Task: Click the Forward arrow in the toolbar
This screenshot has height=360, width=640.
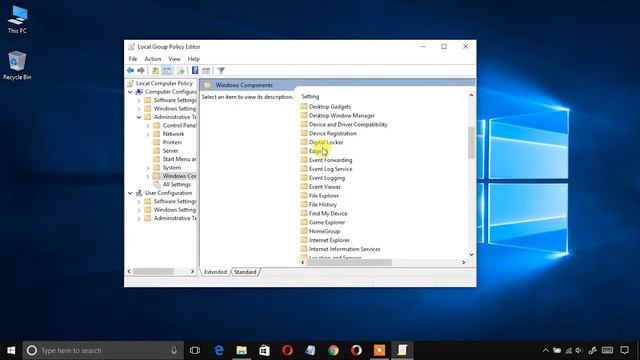Action: (141, 71)
